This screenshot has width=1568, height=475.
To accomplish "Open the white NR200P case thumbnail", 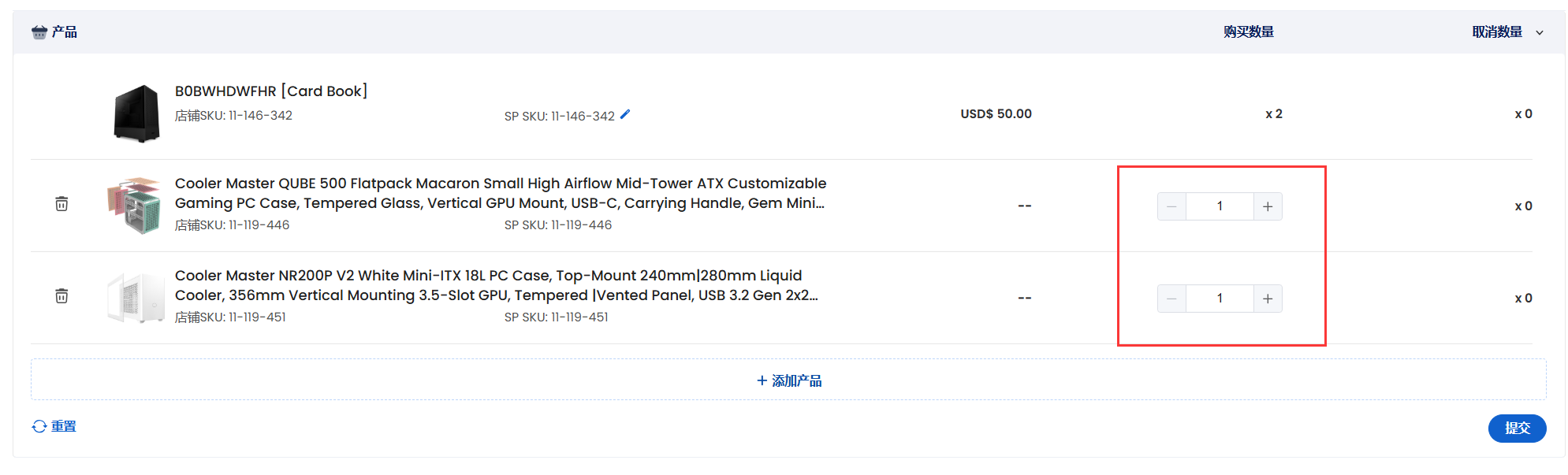I will coord(135,298).
